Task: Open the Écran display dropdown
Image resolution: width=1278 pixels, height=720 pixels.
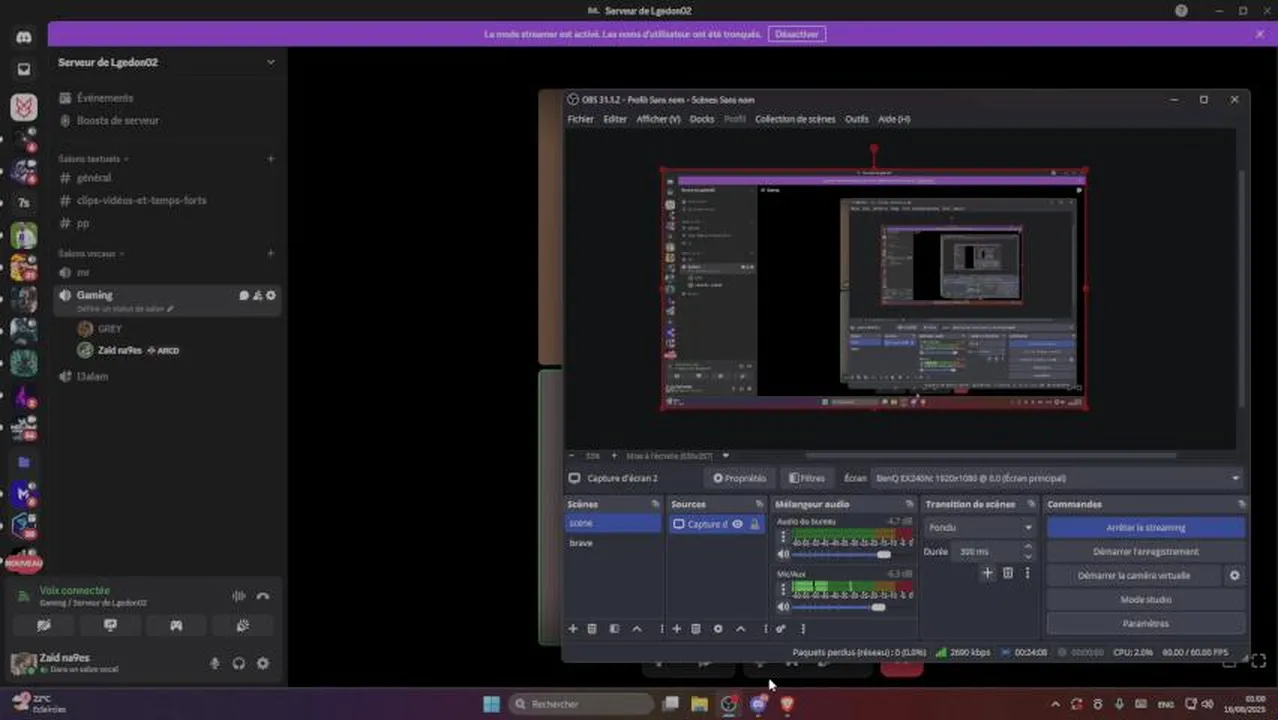Action: click(1056, 478)
